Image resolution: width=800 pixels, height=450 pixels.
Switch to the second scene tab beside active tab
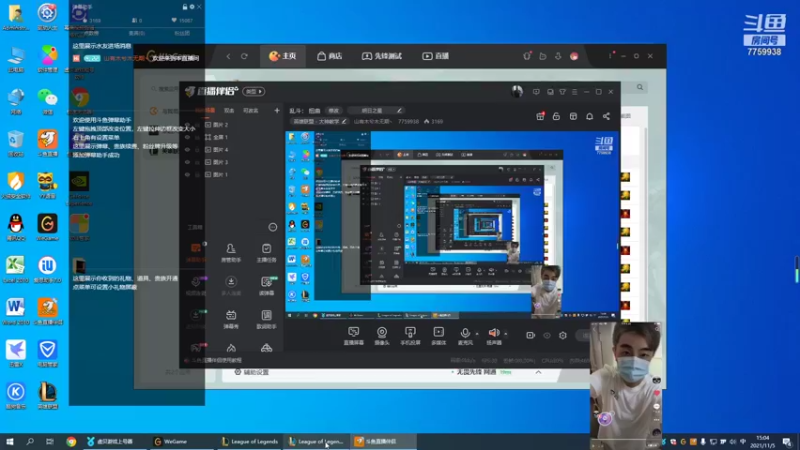tap(229, 110)
